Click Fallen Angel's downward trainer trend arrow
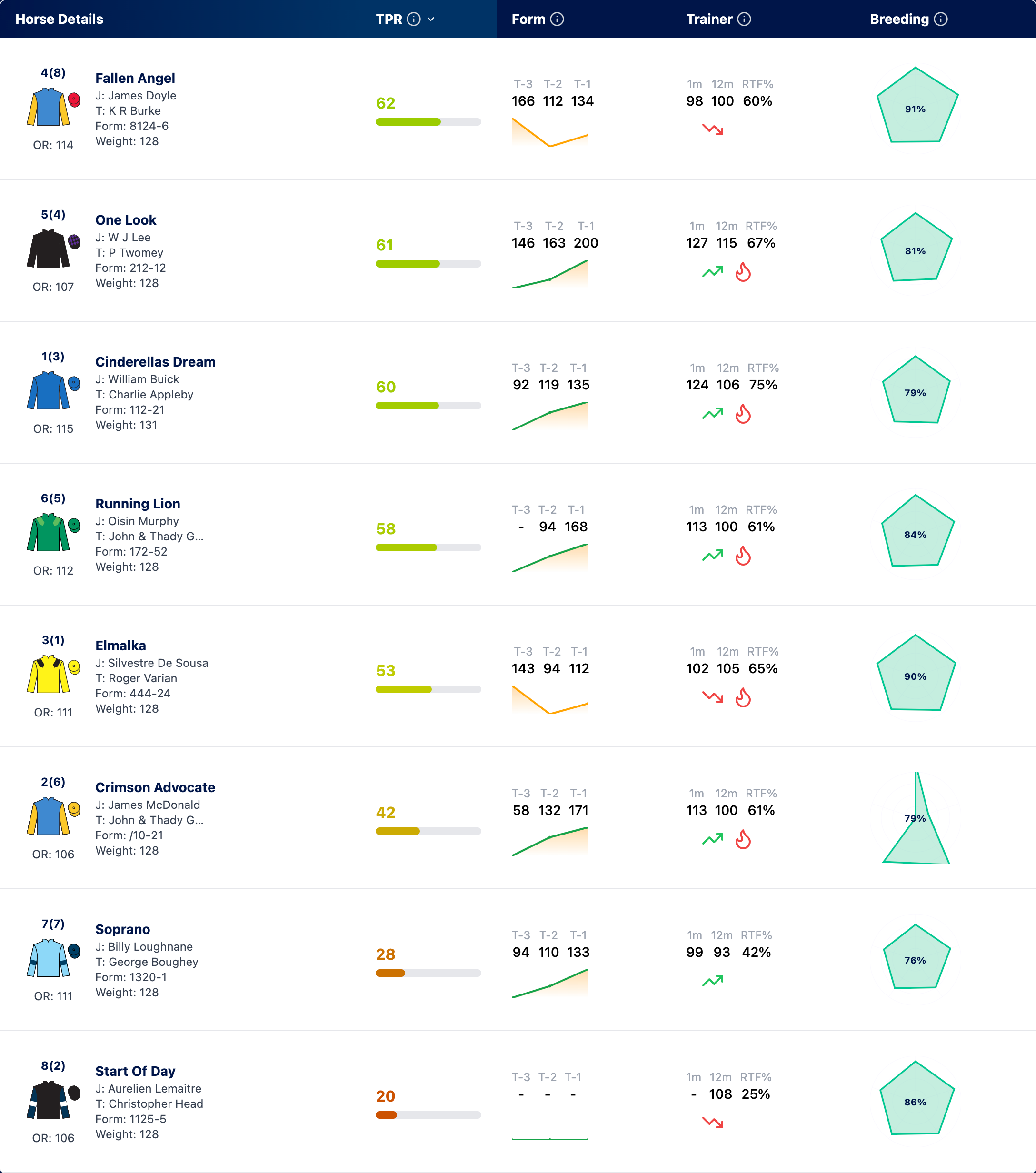The image size is (1036, 1173). point(713,129)
